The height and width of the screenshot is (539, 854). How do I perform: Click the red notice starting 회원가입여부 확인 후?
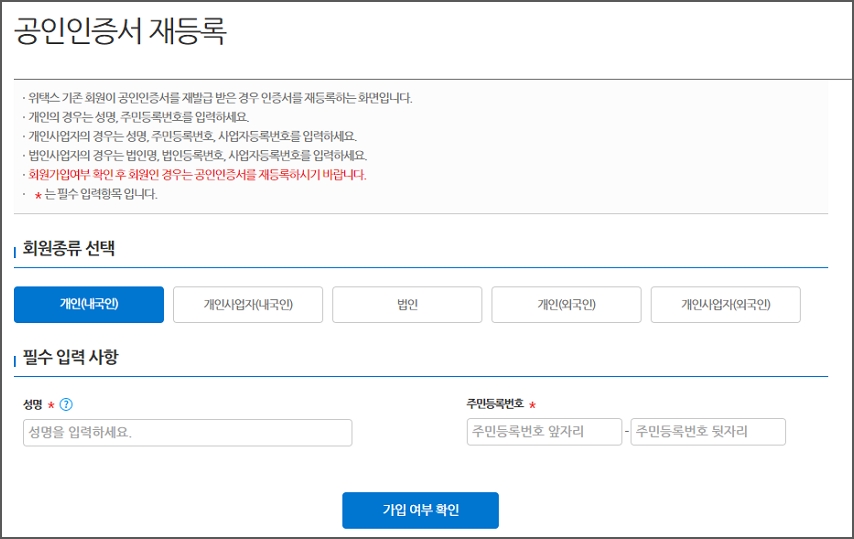click(x=197, y=175)
